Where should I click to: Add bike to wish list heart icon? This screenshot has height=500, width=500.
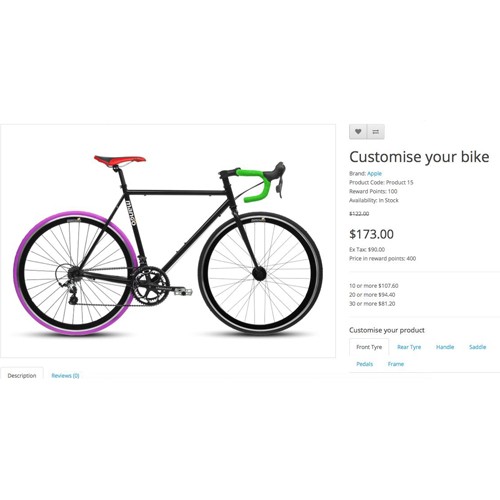click(358, 132)
